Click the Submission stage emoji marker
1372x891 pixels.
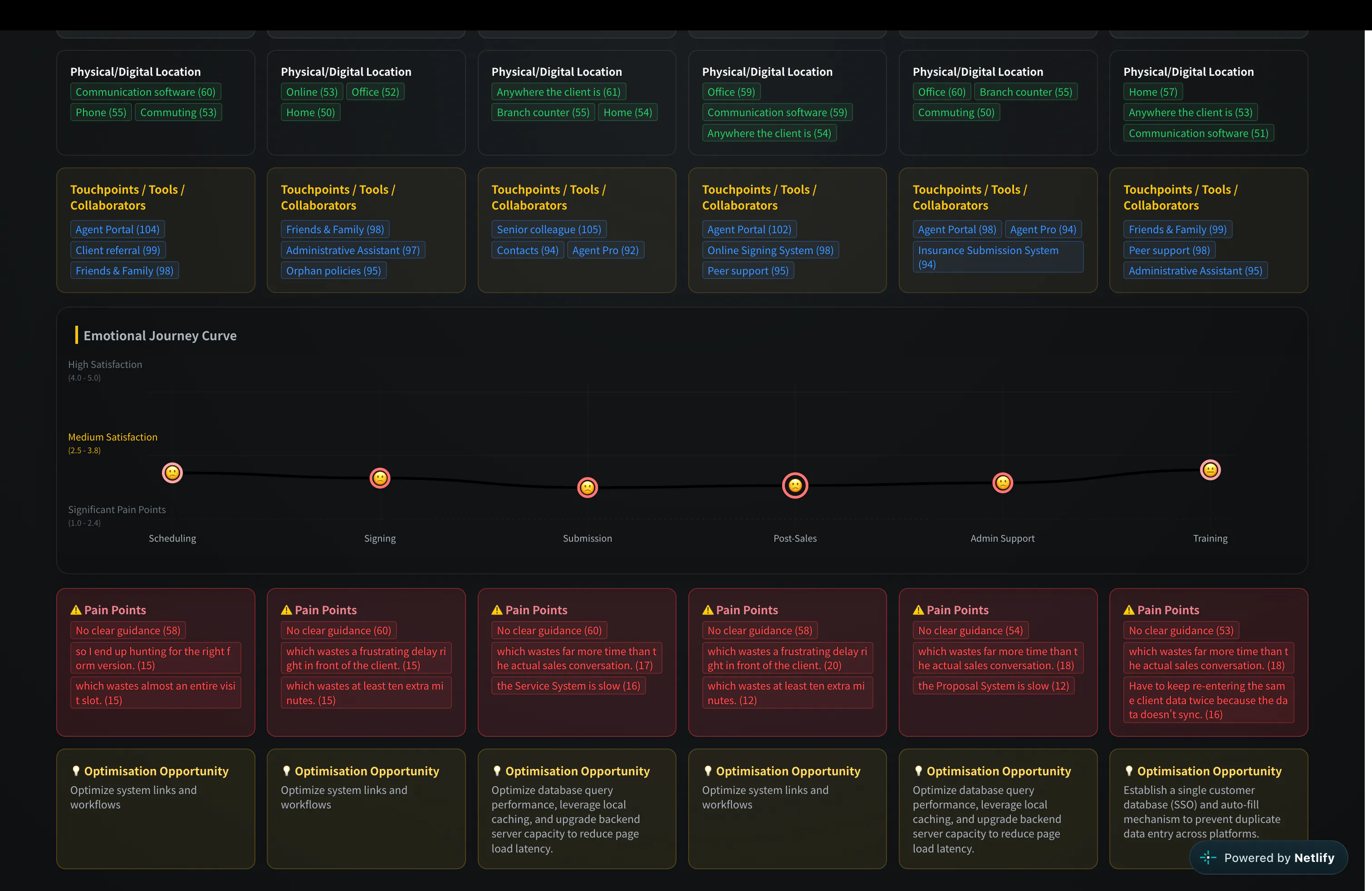[x=588, y=488]
